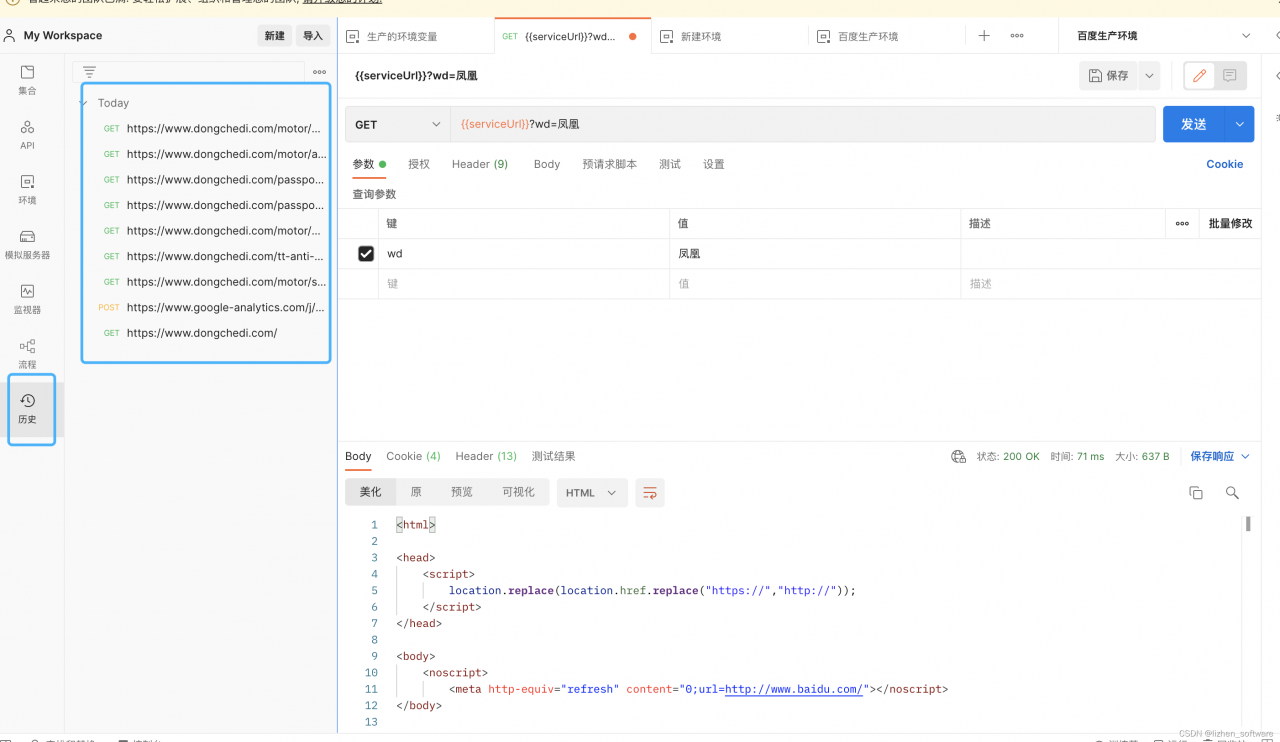Click the http://www.baidu.com/ link in response
The width and height of the screenshot is (1280, 742).
[794, 689]
